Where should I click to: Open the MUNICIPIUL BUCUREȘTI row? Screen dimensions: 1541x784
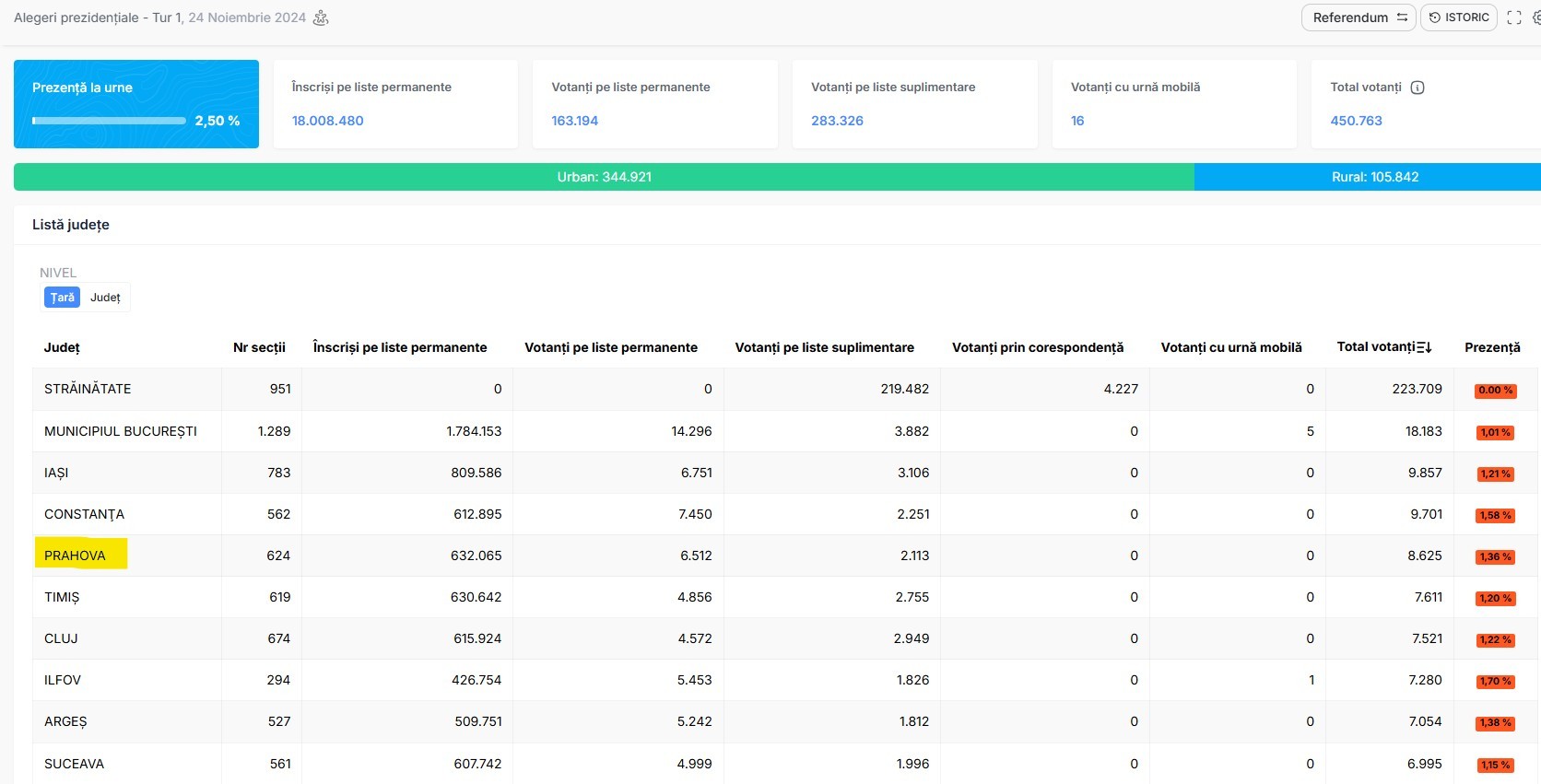[121, 431]
